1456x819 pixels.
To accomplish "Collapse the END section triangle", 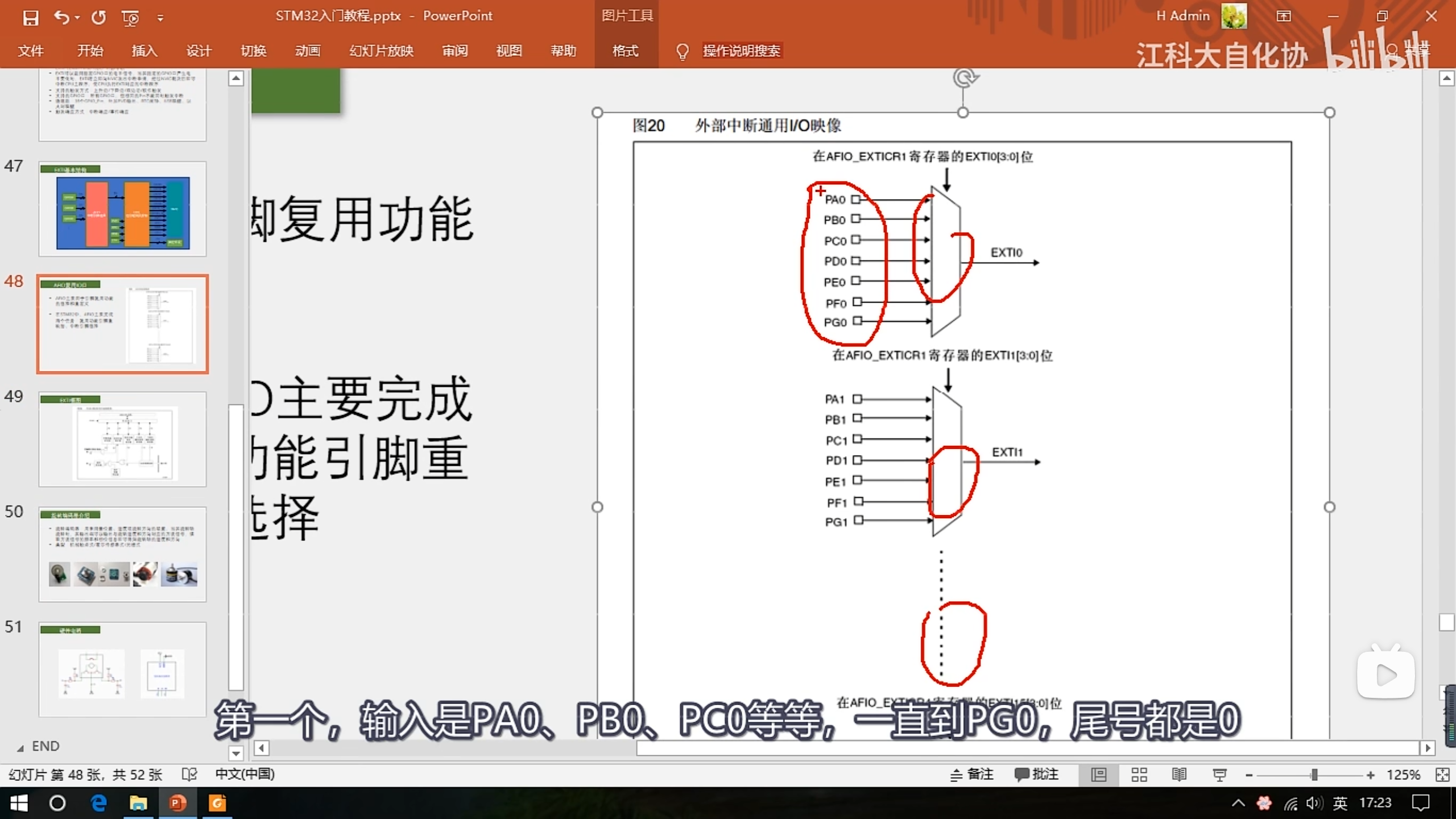I will coord(20,748).
